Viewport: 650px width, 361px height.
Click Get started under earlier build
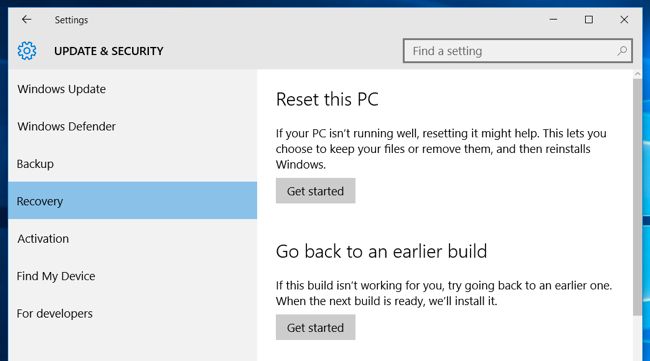(x=315, y=327)
